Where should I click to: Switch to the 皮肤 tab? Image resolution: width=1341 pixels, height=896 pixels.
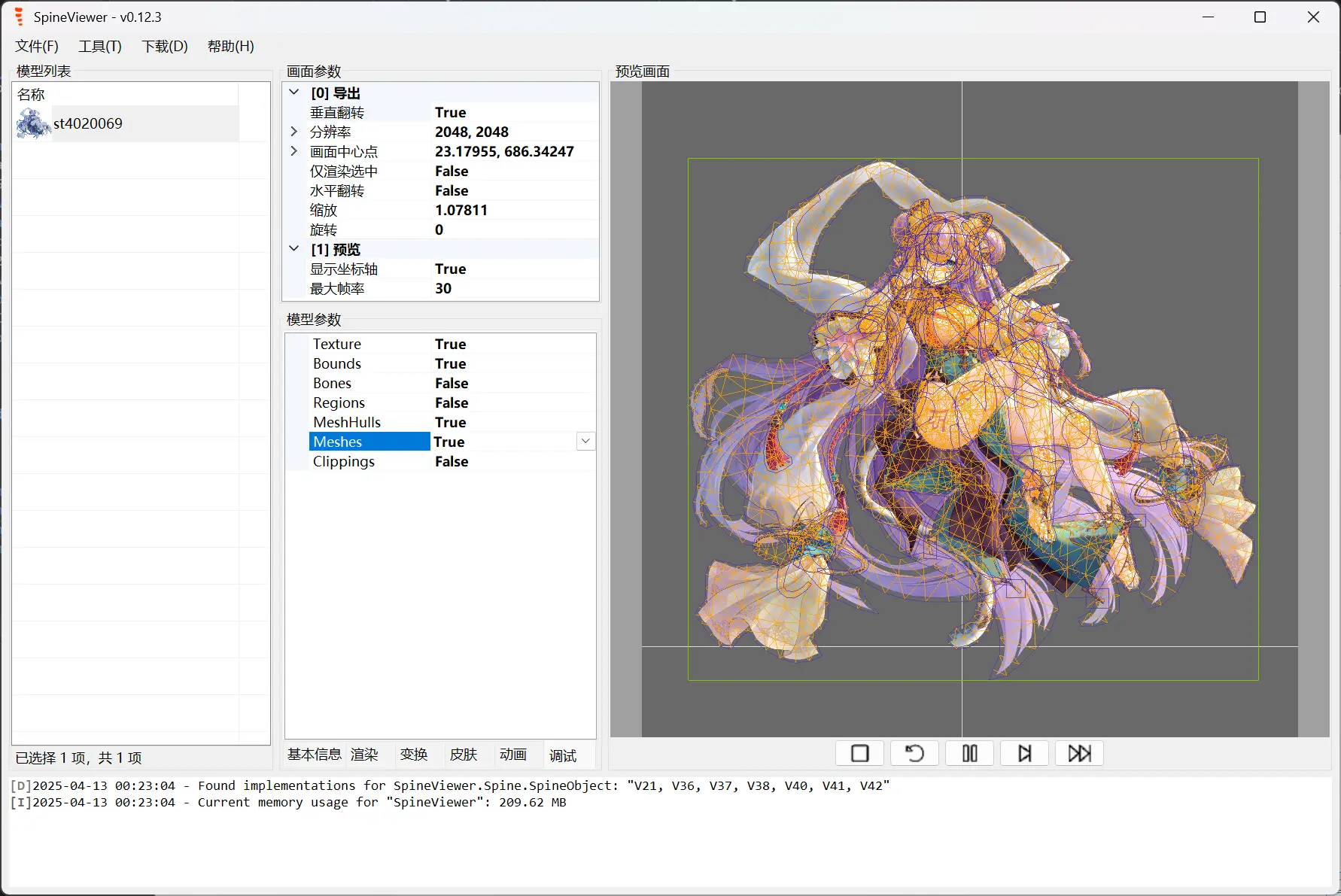click(x=464, y=755)
